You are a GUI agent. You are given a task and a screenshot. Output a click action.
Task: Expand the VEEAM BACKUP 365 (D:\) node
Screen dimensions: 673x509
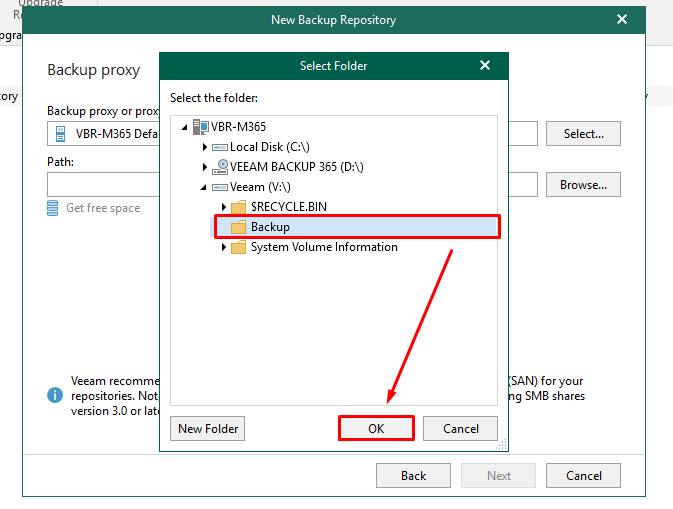click(205, 167)
